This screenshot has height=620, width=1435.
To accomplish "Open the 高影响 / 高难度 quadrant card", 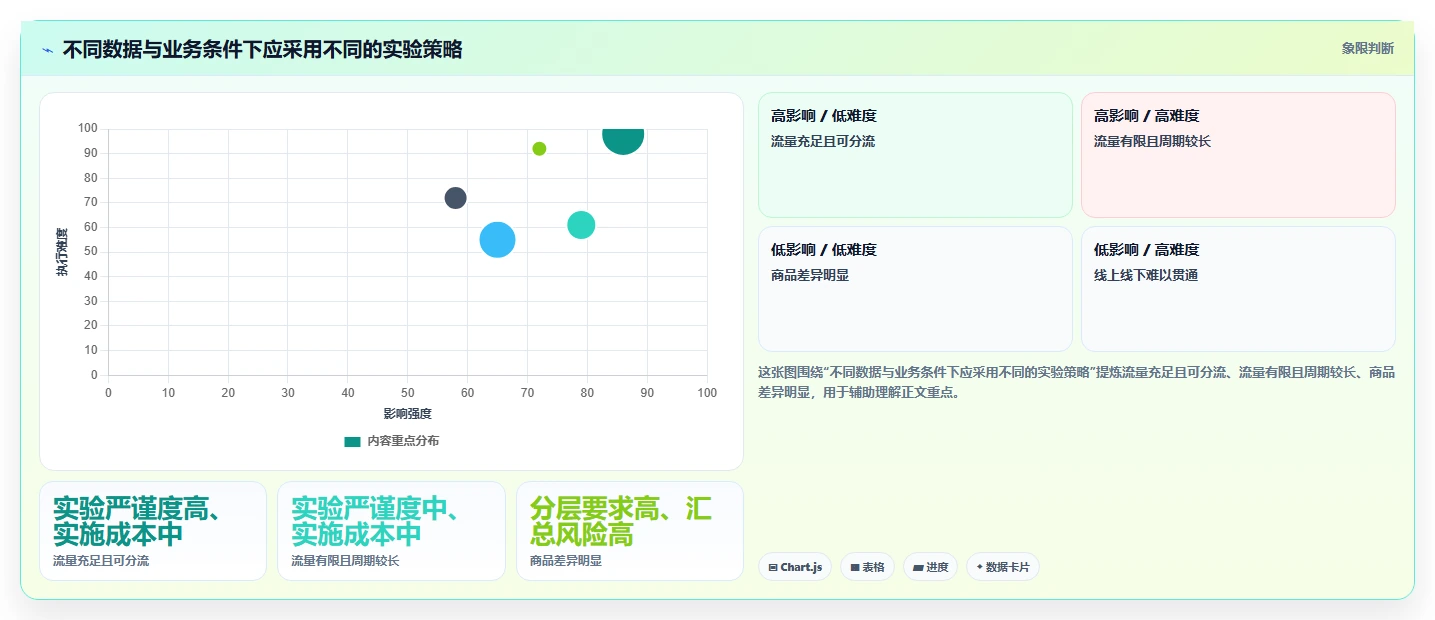I will pos(1238,155).
